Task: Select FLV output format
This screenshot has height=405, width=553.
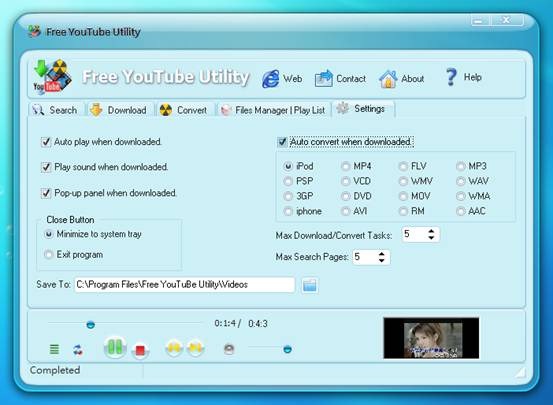Action: point(403,166)
